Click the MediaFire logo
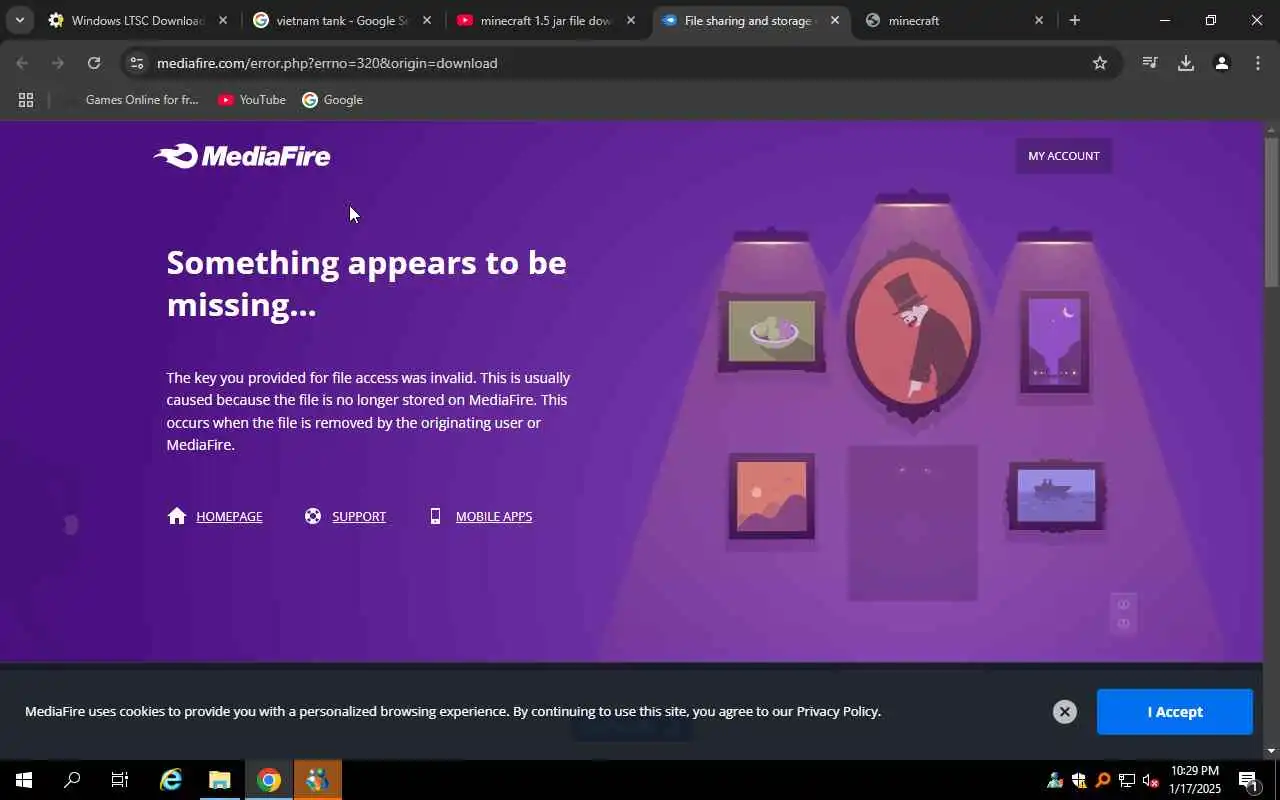The width and height of the screenshot is (1280, 800). 242,156
